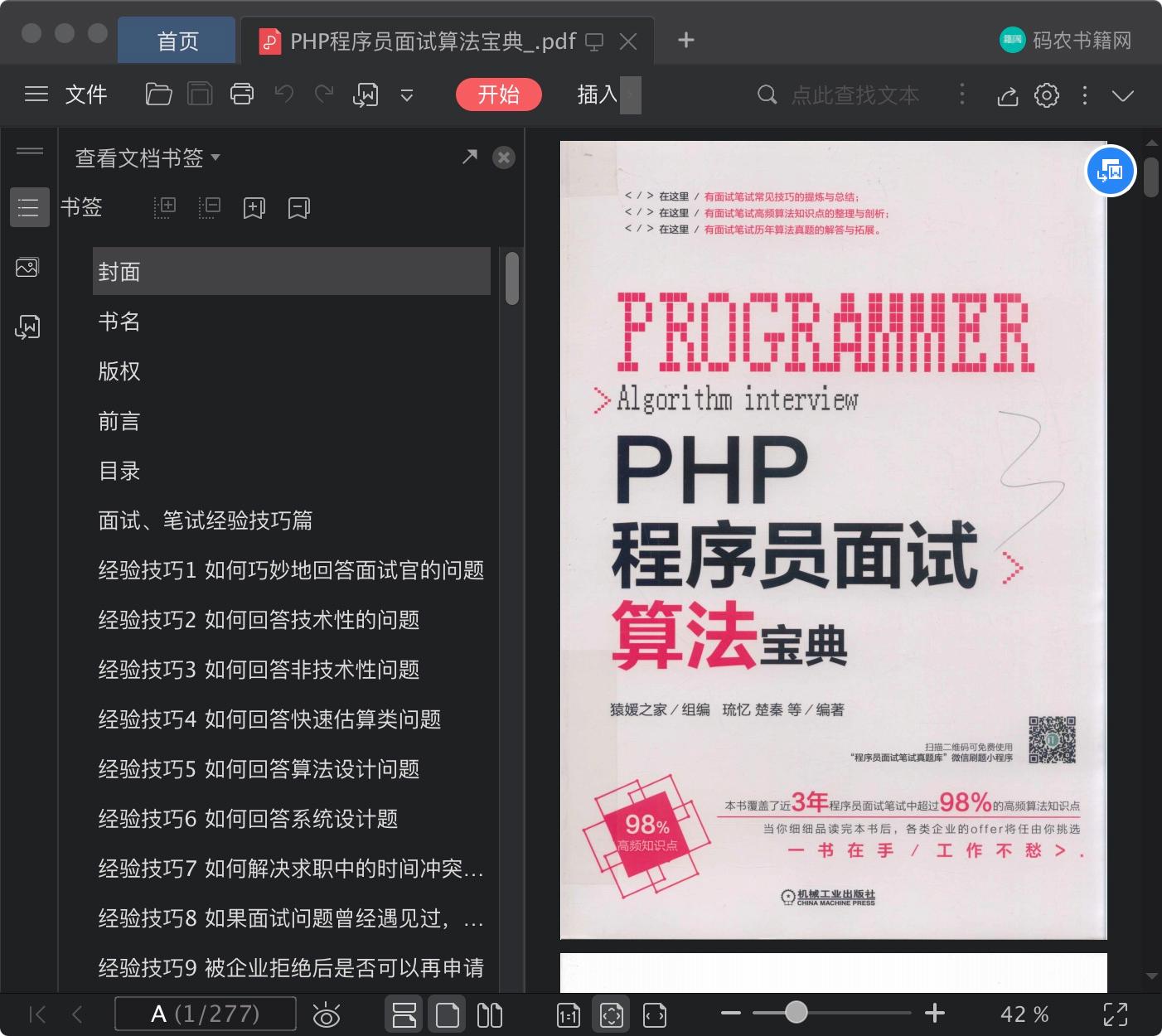This screenshot has height=1036, width=1162.
Task: Toggle single page view
Action: point(447,1014)
